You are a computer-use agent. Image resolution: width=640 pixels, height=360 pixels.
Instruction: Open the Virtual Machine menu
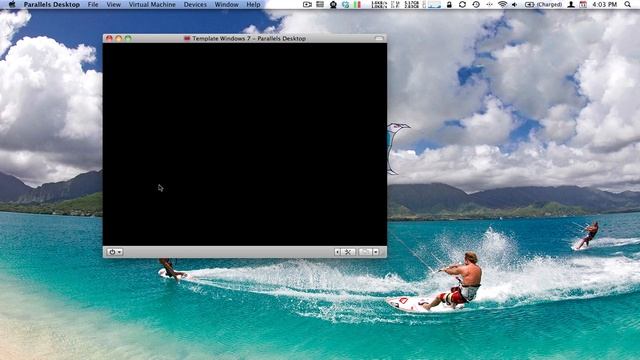pyautogui.click(x=152, y=4)
